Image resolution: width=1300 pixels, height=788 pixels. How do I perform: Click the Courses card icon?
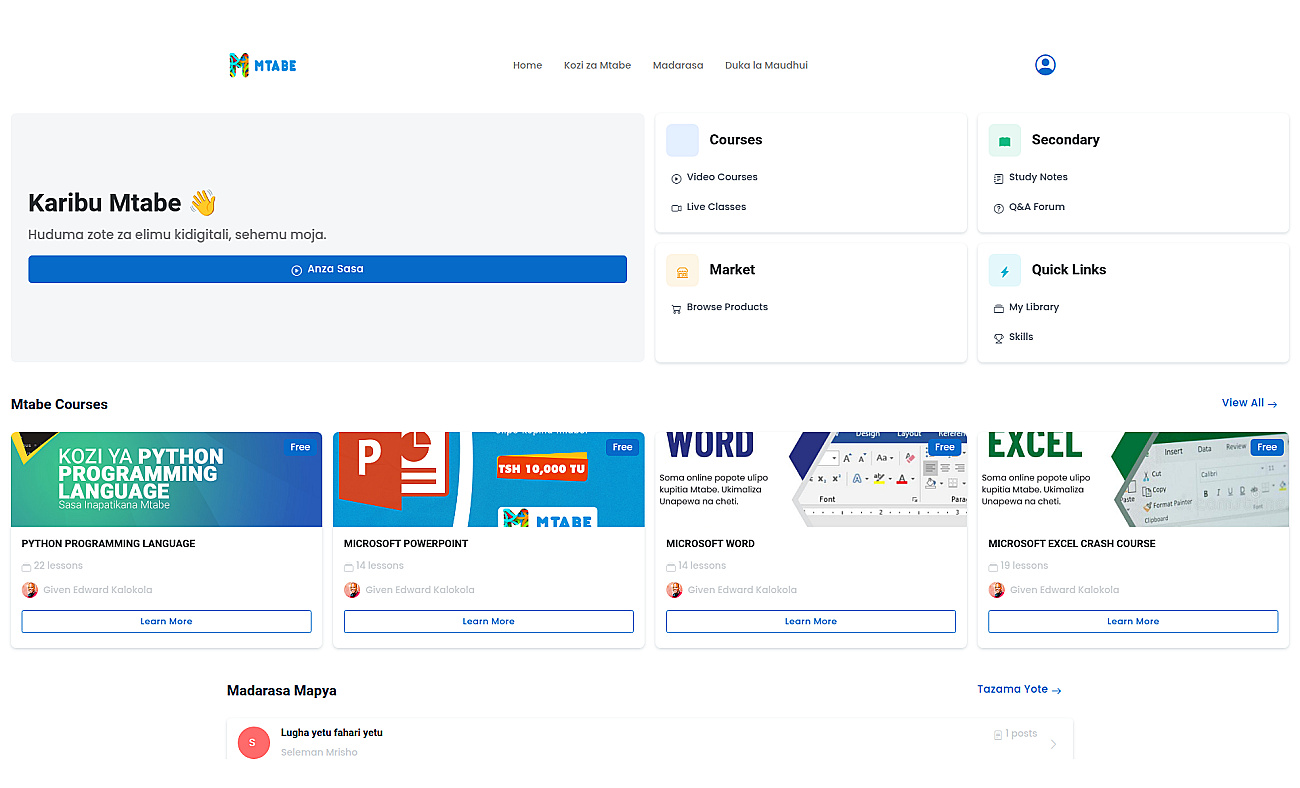pyautogui.click(x=682, y=140)
